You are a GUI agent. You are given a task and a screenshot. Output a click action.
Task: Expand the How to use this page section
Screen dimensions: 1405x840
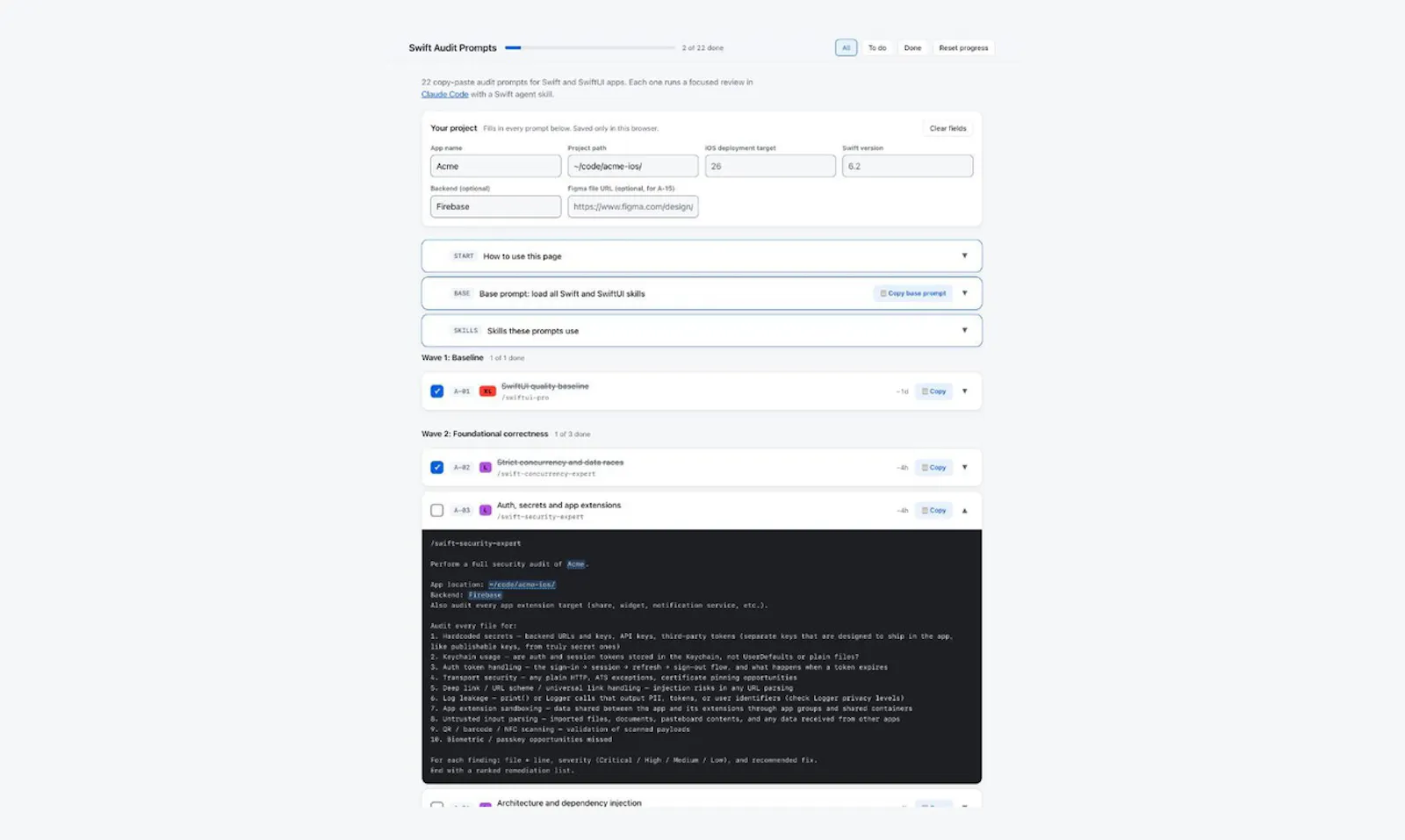964,256
